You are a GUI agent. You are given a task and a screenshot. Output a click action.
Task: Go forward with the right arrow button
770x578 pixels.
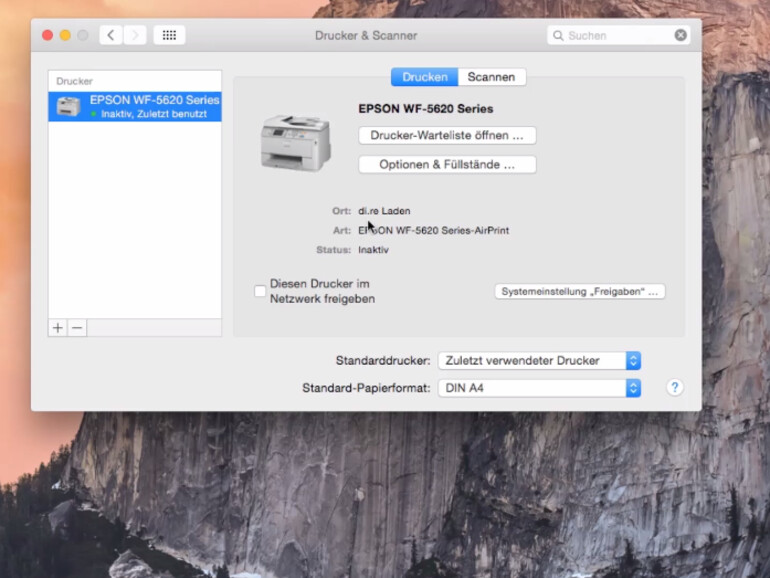pyautogui.click(x=135, y=35)
